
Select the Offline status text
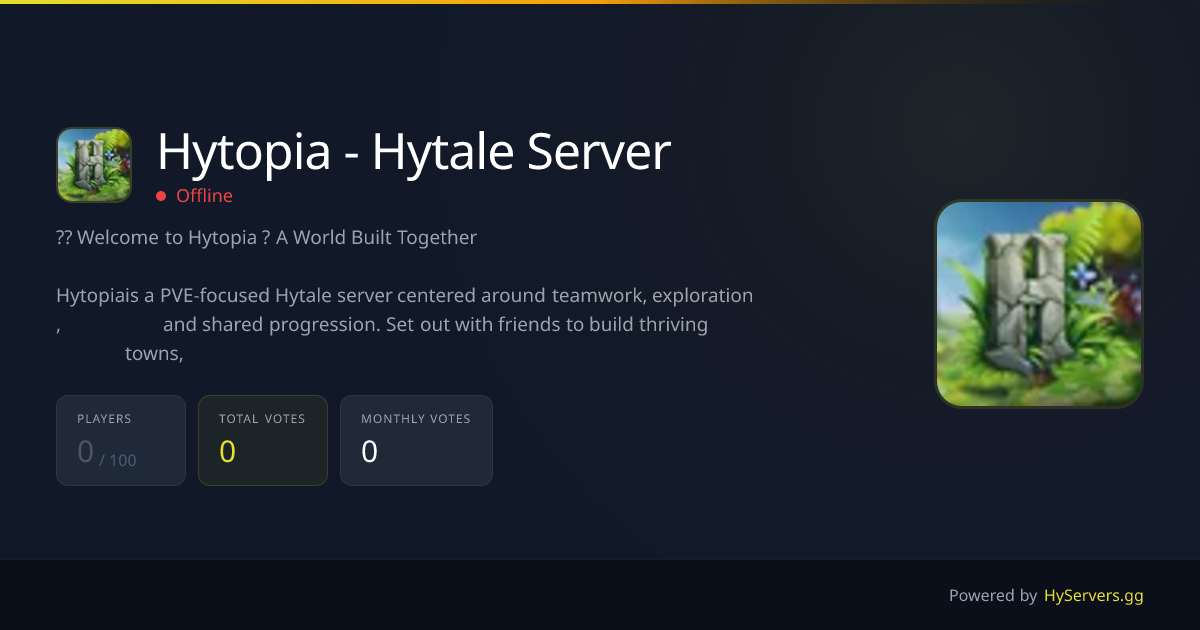click(x=204, y=196)
